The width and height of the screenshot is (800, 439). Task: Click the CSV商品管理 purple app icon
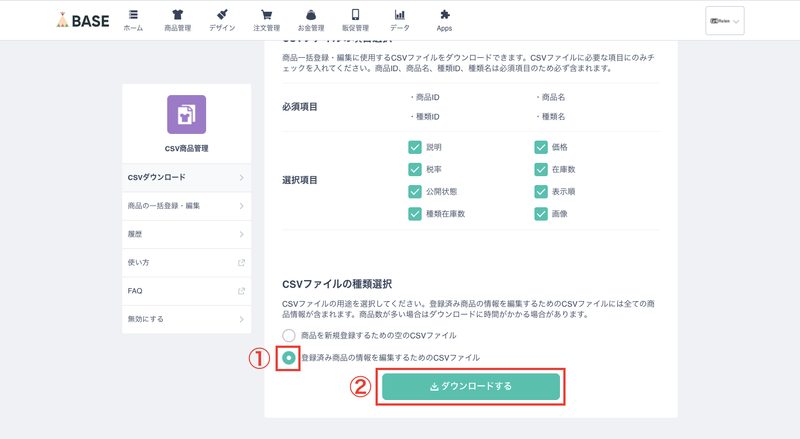pos(187,114)
